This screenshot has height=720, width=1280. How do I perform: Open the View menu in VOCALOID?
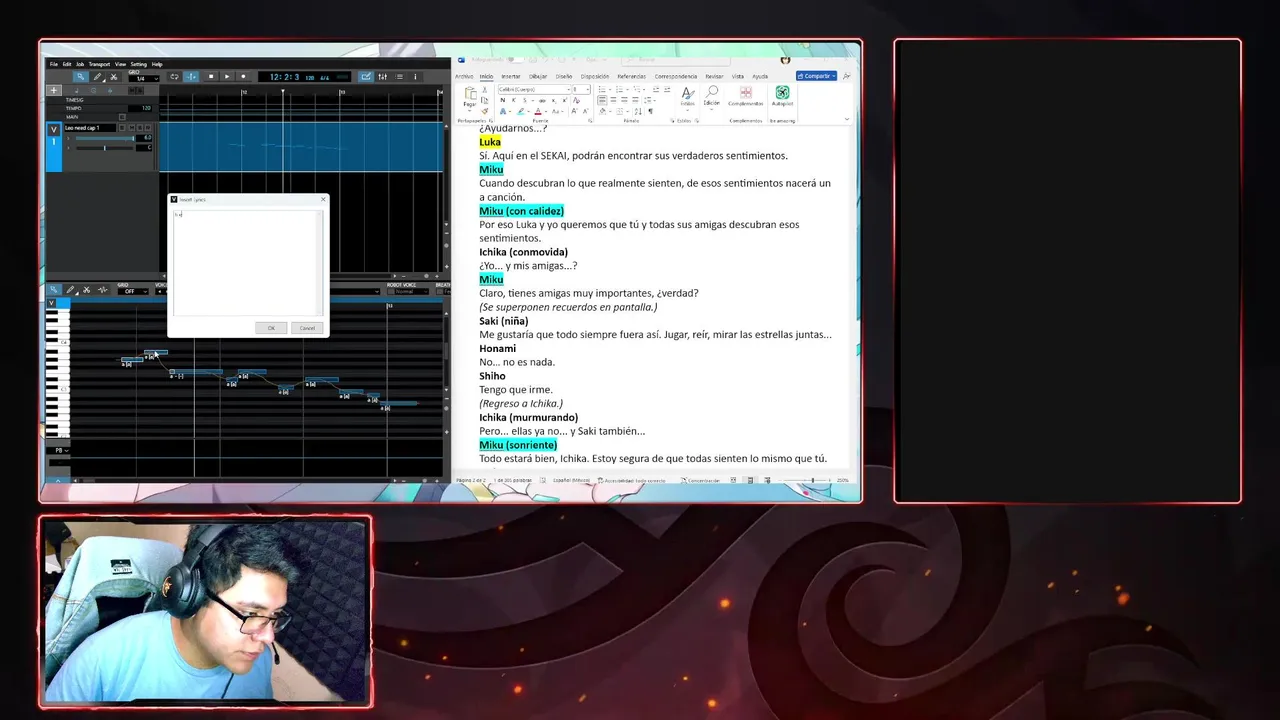pos(120,64)
